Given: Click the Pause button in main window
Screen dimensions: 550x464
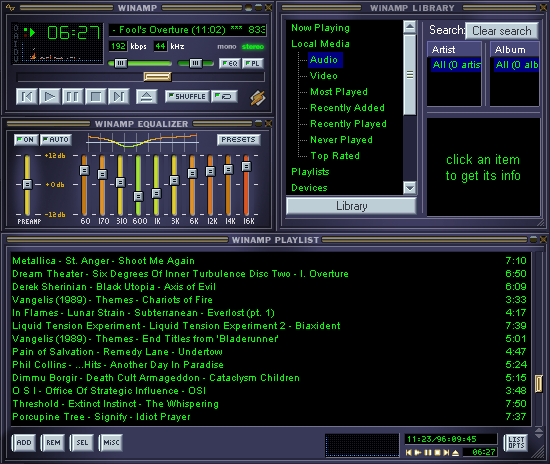Looking at the screenshot, I should pyautogui.click(x=73, y=96).
